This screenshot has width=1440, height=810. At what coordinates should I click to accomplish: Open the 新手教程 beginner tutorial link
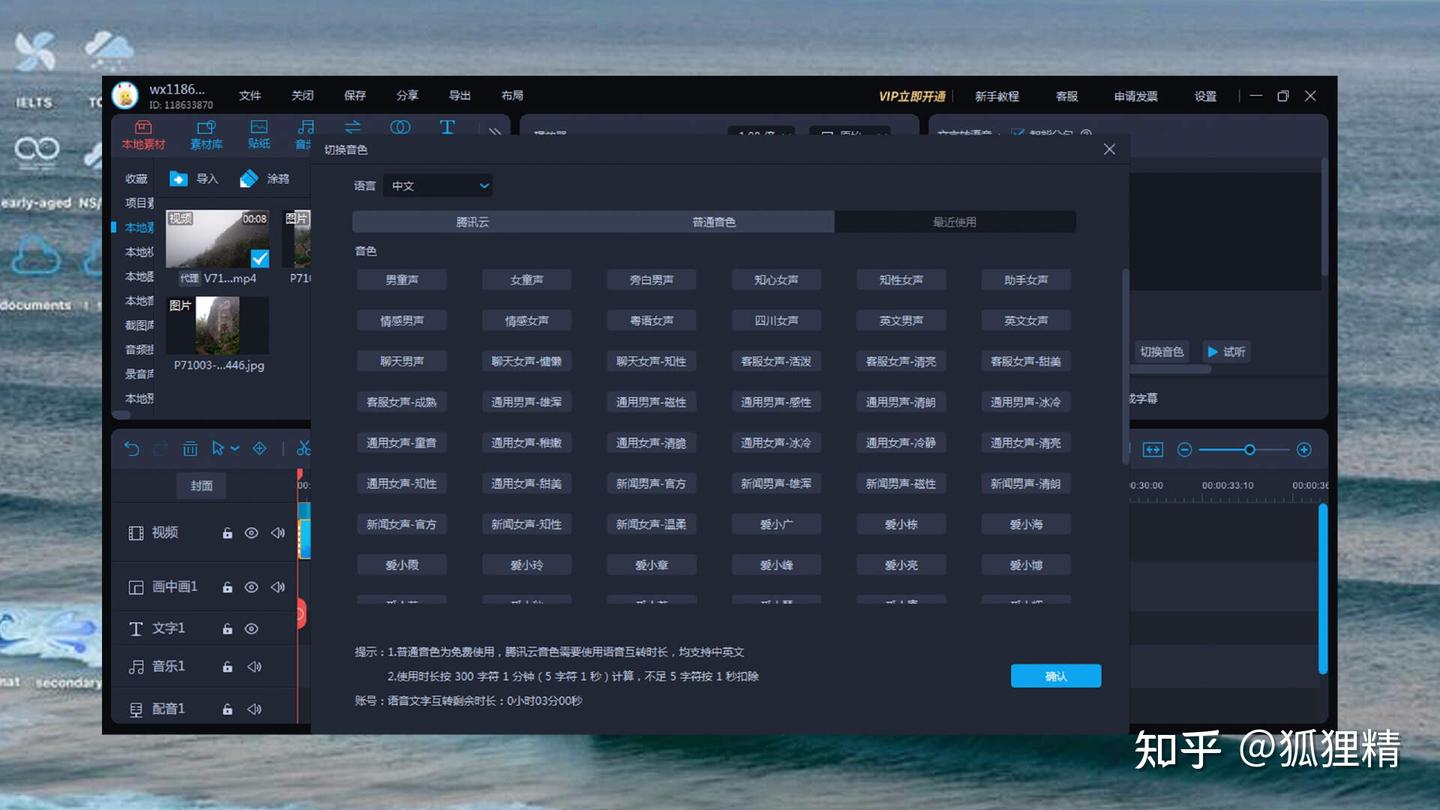coord(997,97)
